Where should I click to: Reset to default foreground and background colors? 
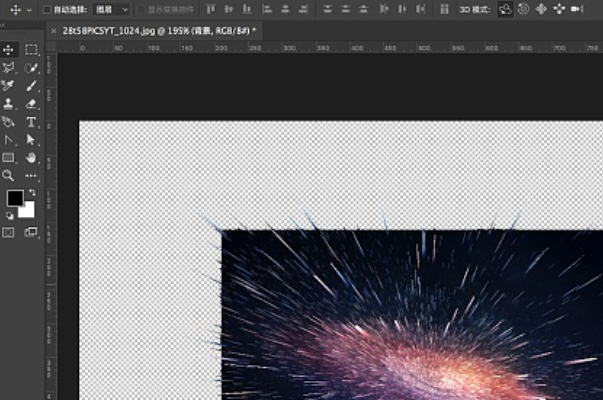[10, 216]
